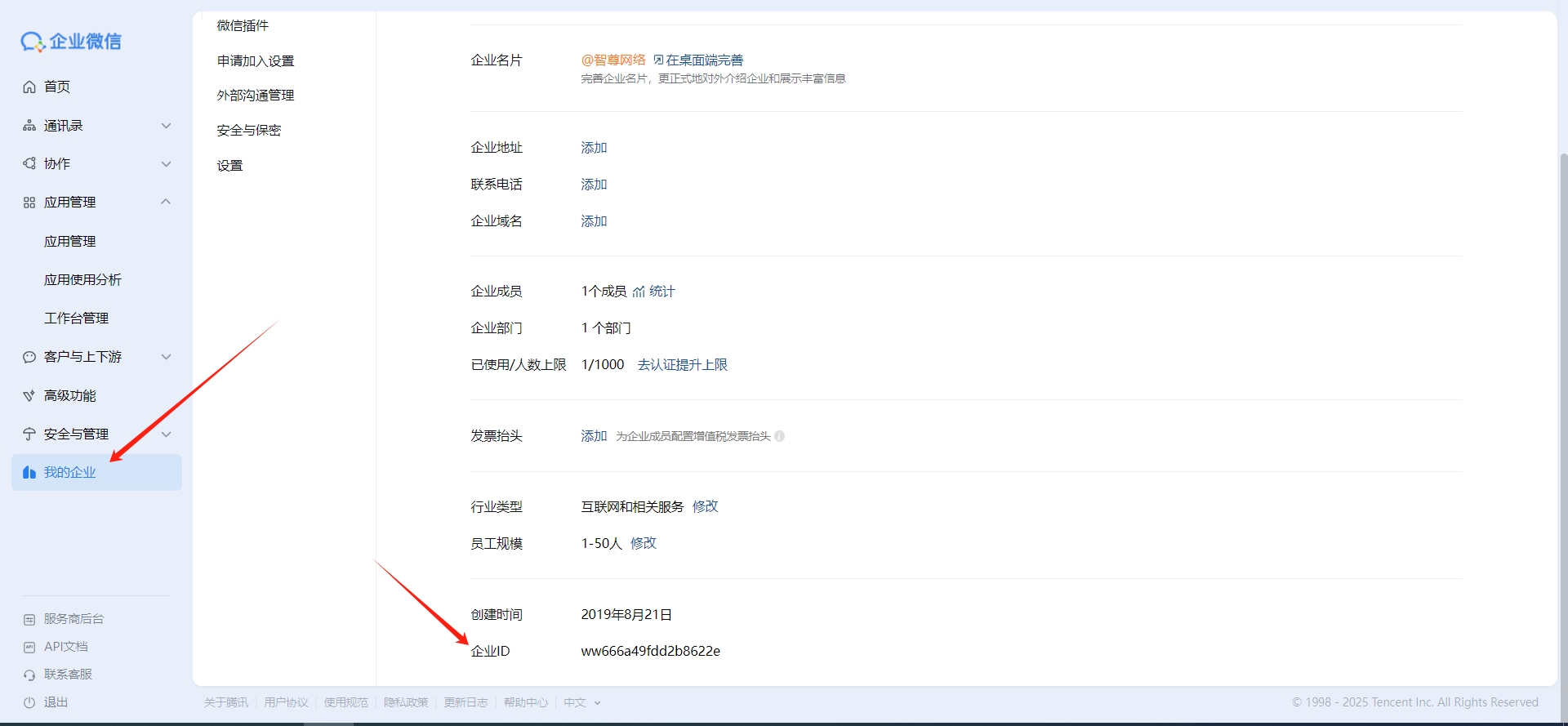Click the 首页 home icon
This screenshot has width=1568, height=726.
coord(29,87)
